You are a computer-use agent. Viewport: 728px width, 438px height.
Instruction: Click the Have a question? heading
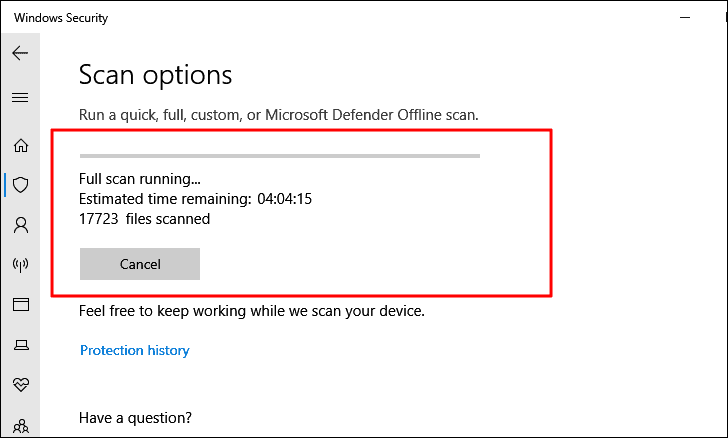point(135,418)
